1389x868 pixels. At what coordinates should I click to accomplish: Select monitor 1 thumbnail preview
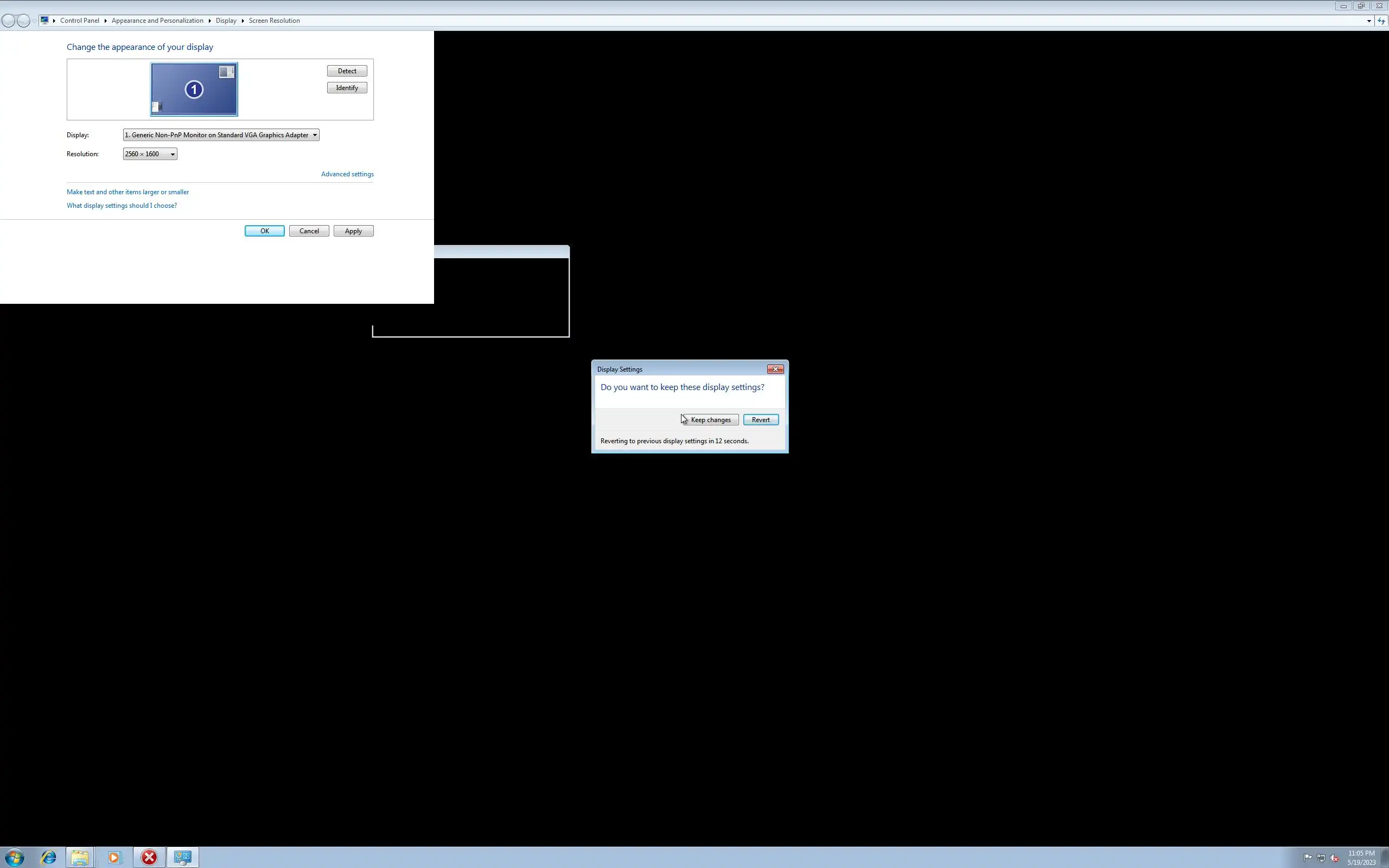click(x=194, y=90)
